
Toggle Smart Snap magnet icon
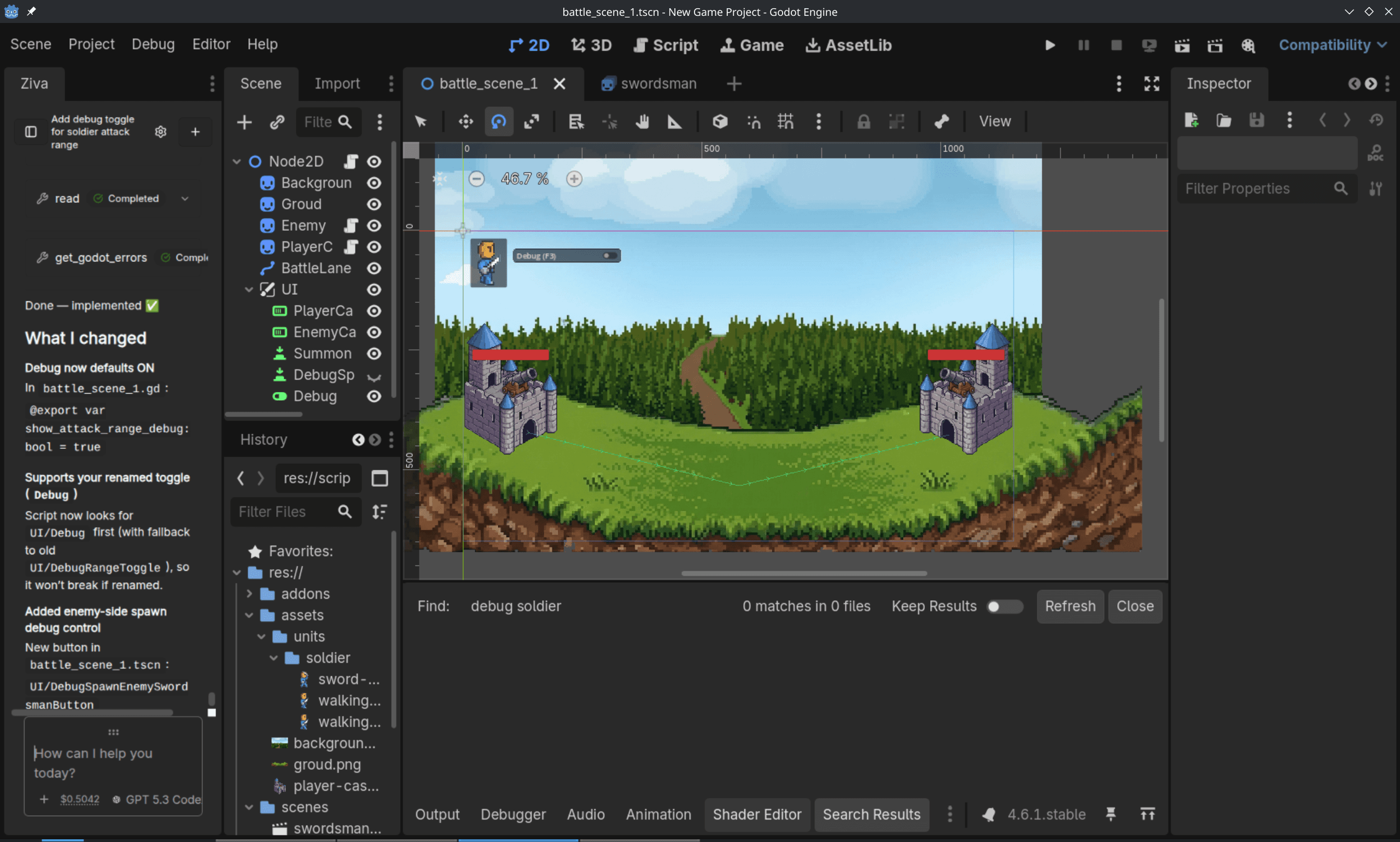pos(754,121)
